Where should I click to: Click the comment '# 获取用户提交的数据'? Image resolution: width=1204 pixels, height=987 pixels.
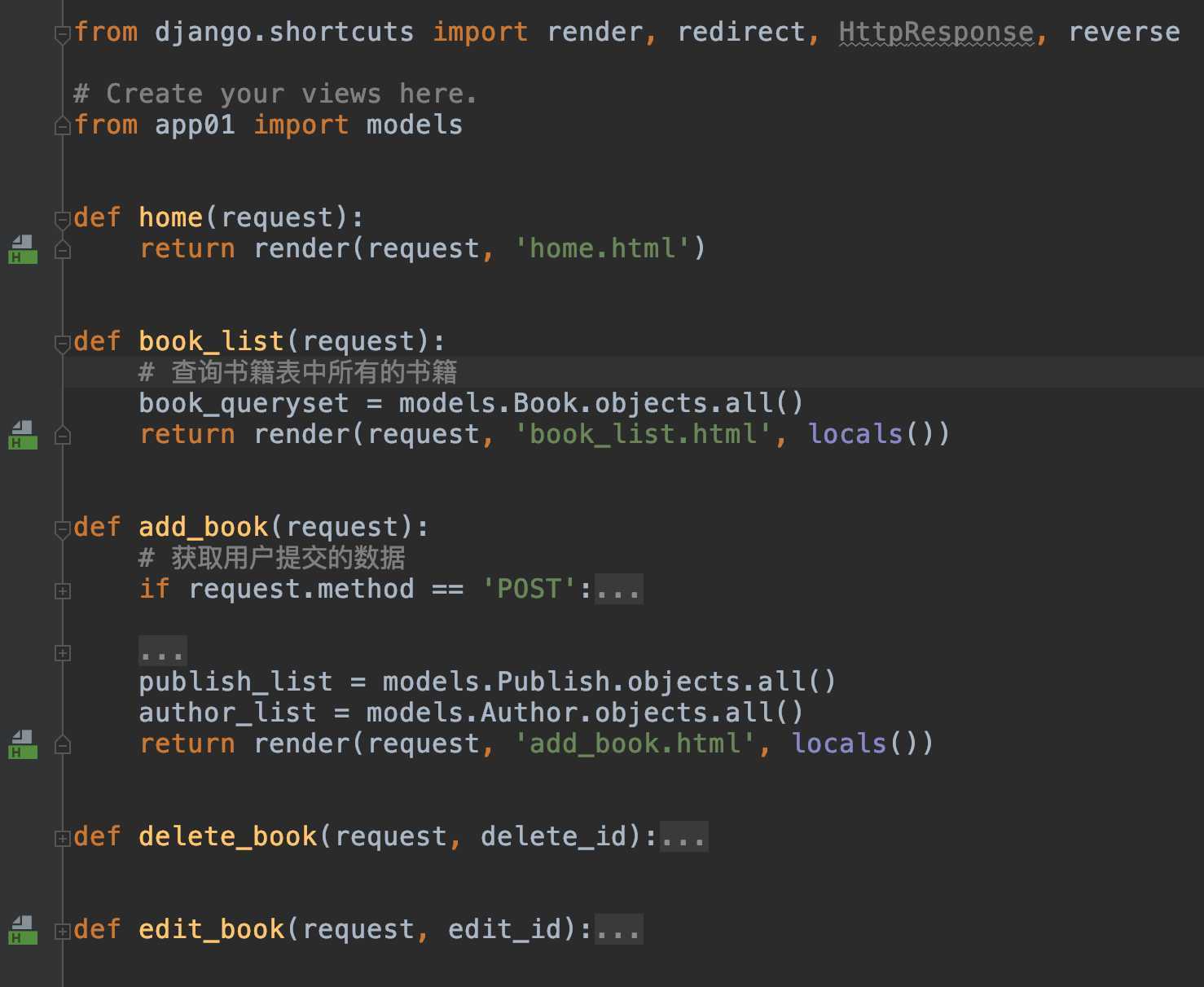(271, 558)
